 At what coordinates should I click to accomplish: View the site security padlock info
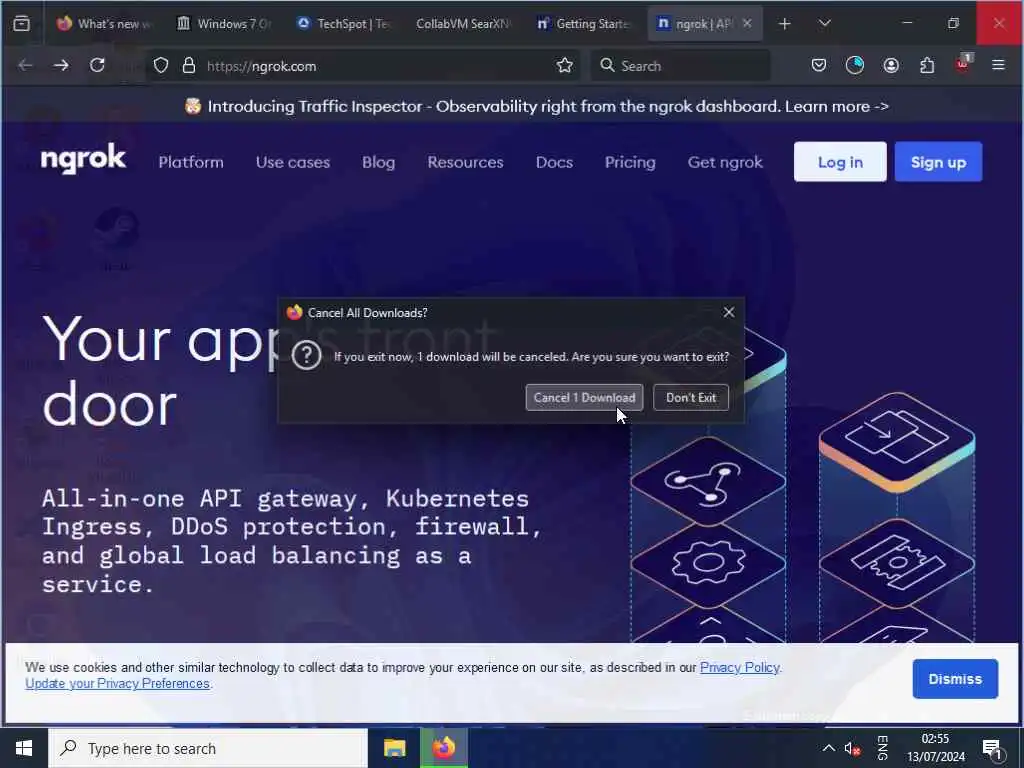189,66
